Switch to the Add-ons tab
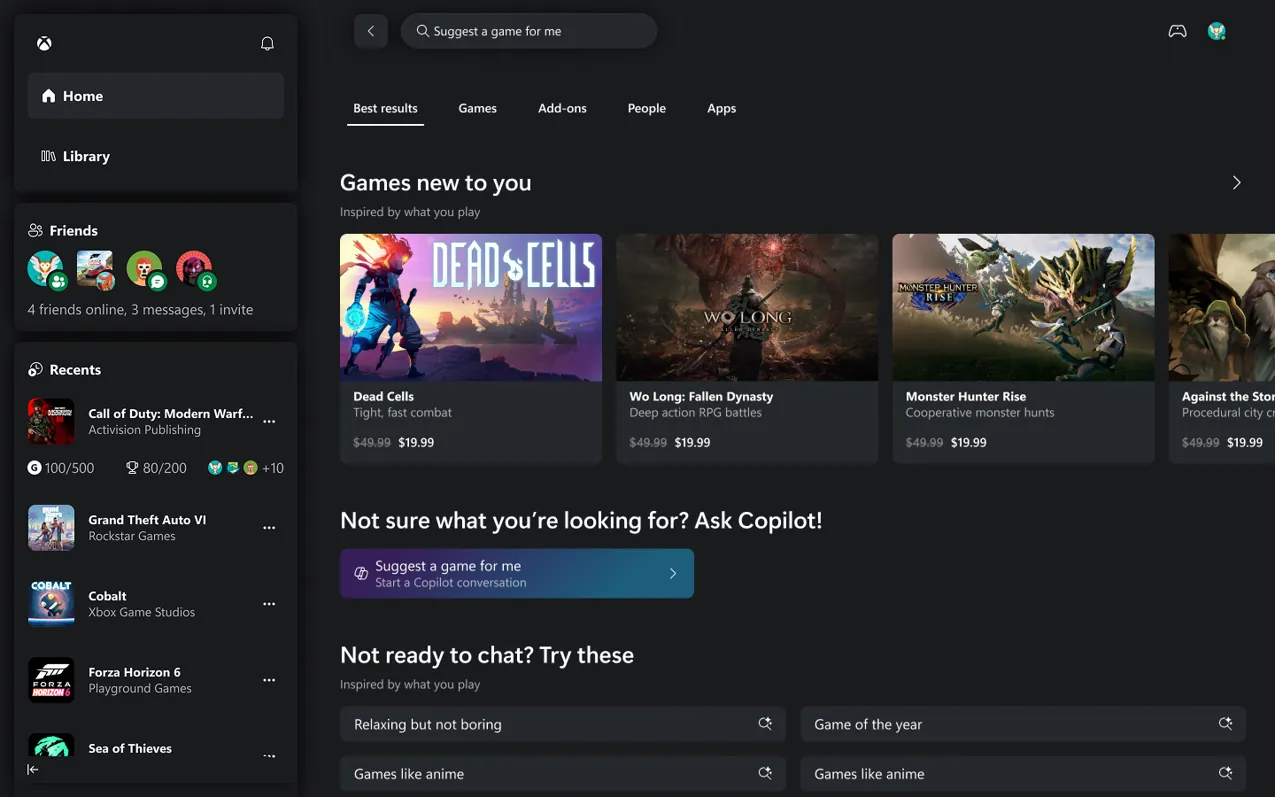Screen dimensions: 1275x797 (562, 108)
